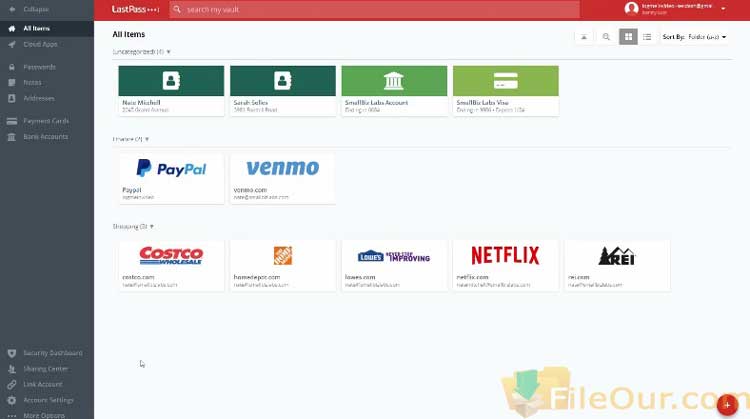Click the Link Account chain icon
This screenshot has width=750, height=419.
tap(12, 384)
